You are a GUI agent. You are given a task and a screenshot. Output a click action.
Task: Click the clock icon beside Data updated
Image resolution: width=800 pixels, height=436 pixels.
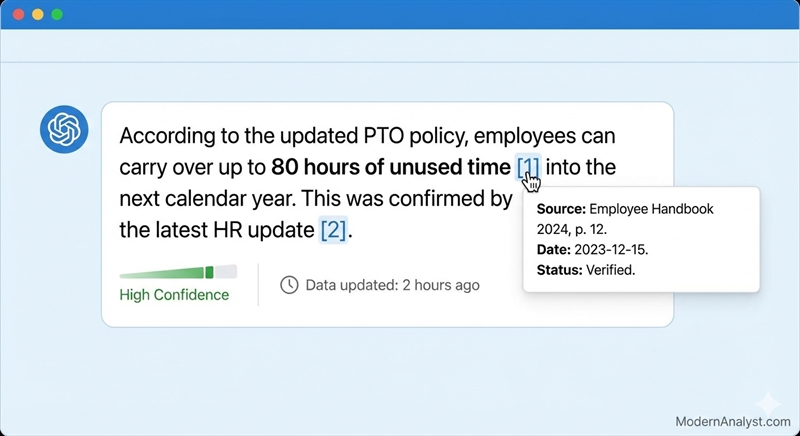tap(289, 285)
